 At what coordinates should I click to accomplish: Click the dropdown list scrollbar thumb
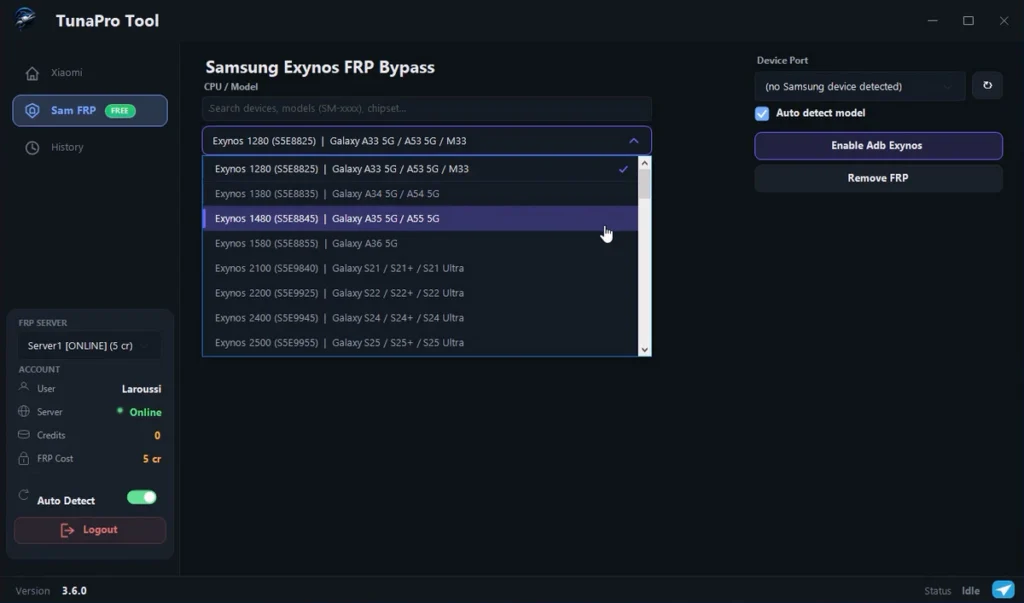tap(645, 184)
